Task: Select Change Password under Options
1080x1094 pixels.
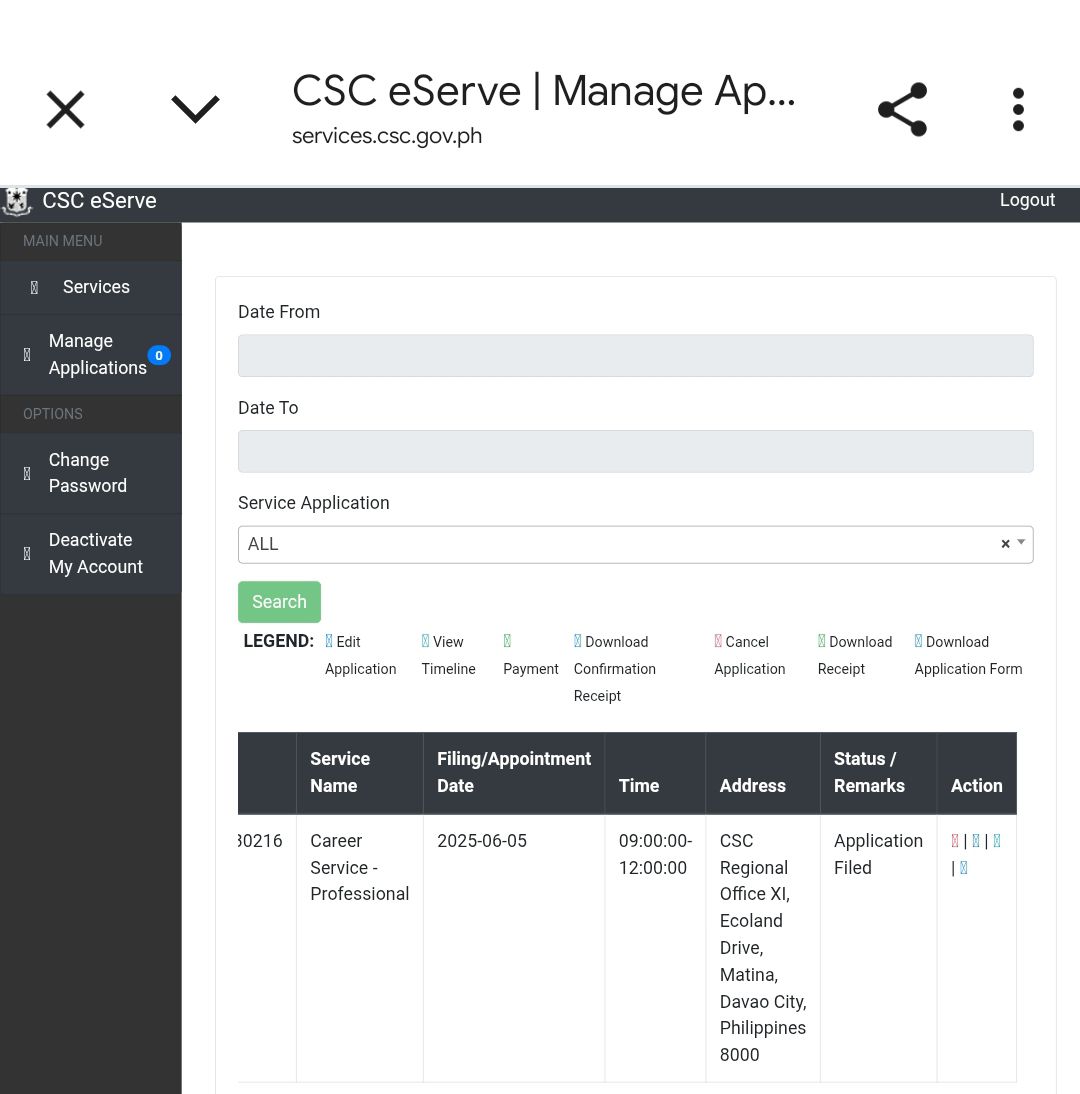Action: tap(91, 473)
